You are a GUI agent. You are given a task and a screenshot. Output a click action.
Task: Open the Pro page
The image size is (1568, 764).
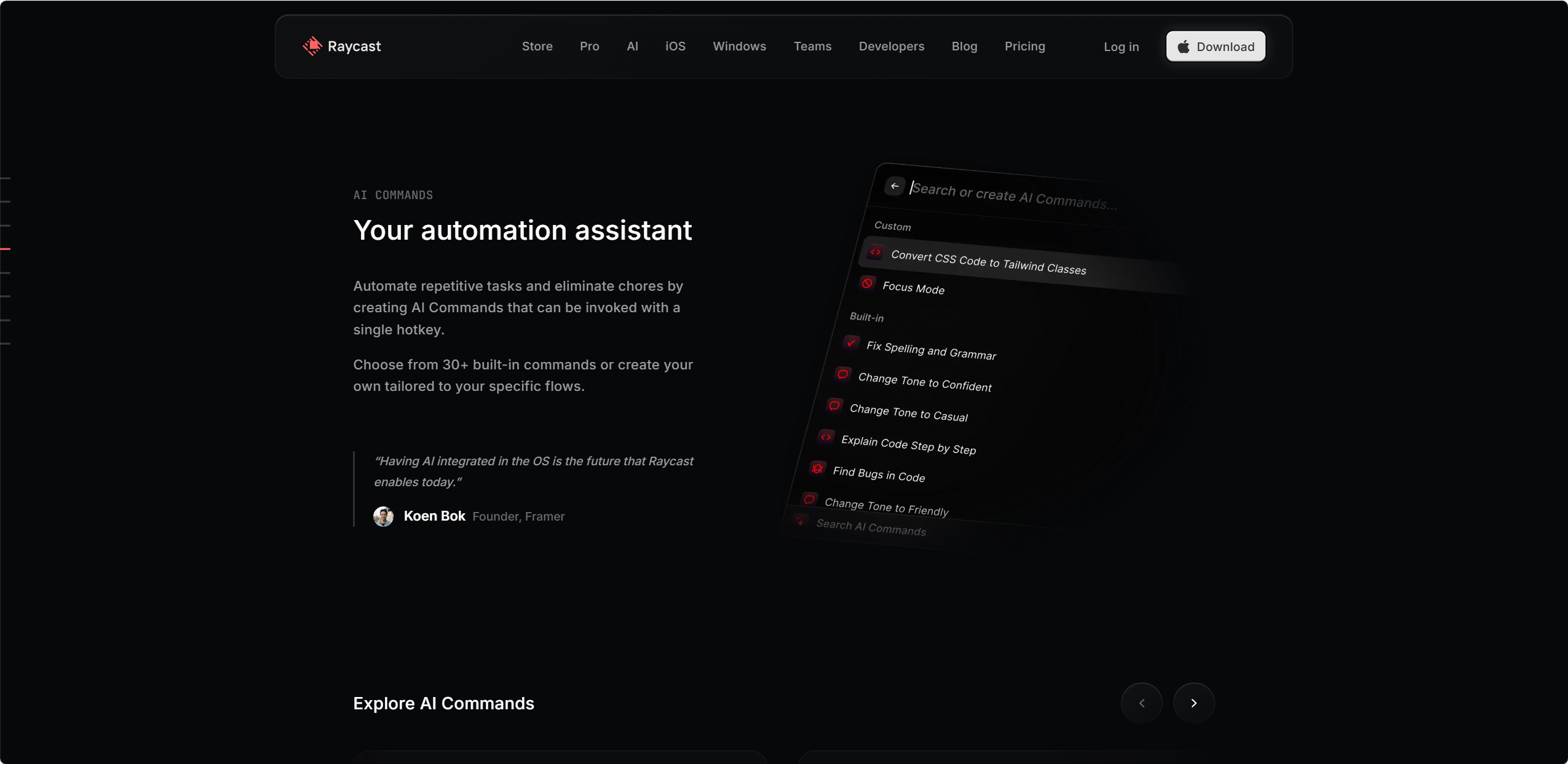point(589,46)
